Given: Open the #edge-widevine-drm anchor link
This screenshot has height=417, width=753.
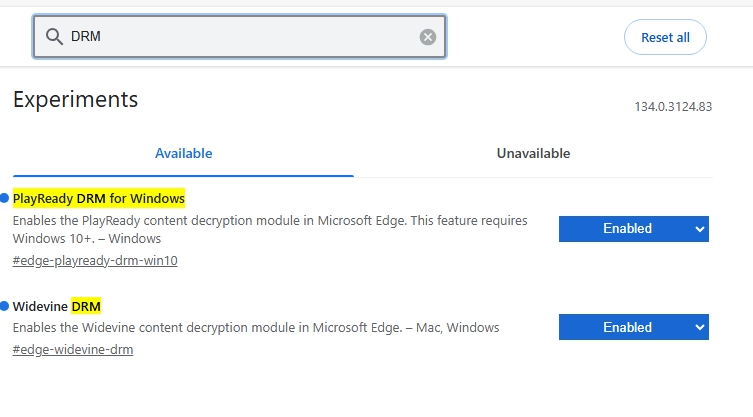Looking at the screenshot, I should coord(73,350).
